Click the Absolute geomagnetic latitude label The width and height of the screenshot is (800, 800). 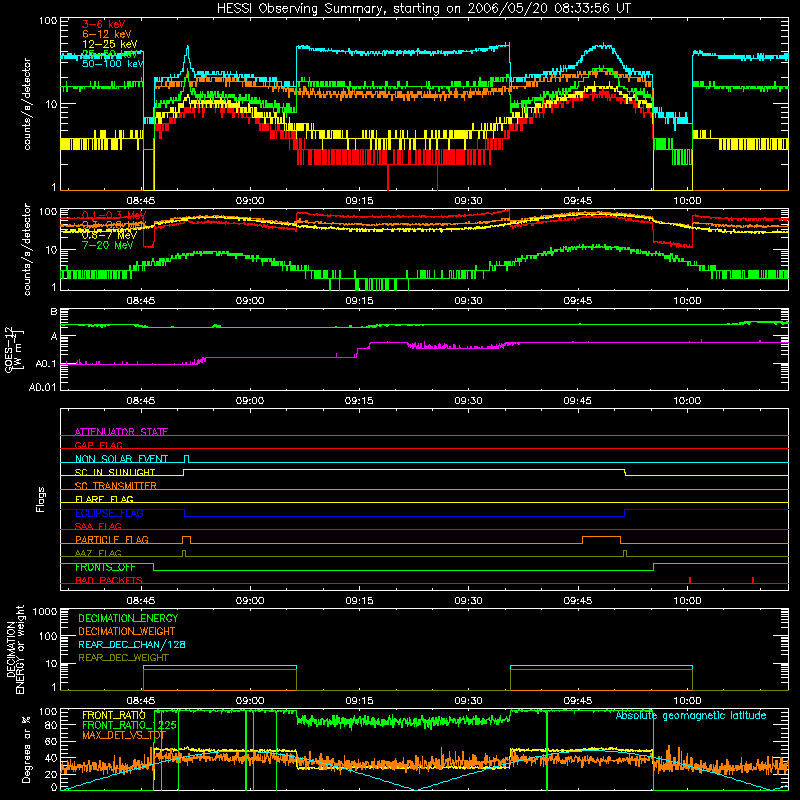tap(691, 715)
